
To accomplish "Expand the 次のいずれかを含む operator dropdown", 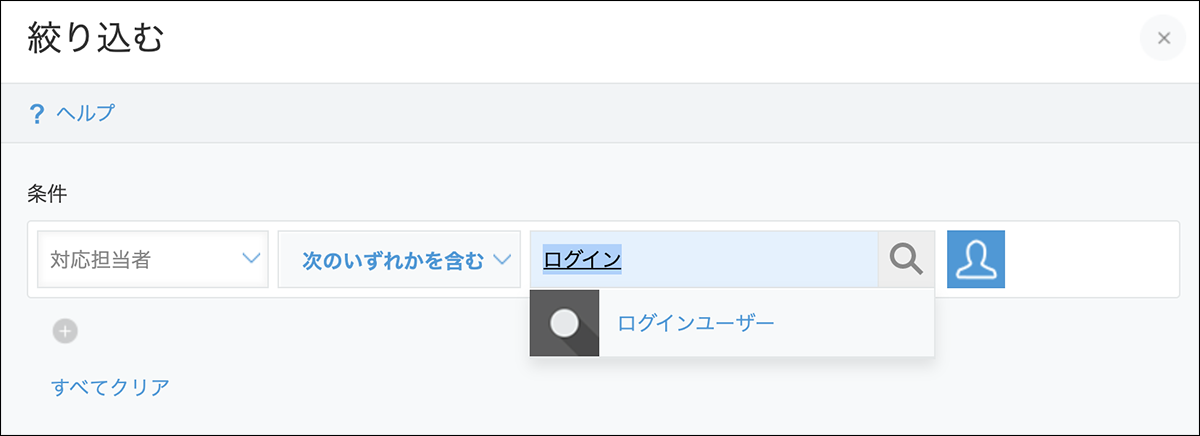I will tap(399, 260).
